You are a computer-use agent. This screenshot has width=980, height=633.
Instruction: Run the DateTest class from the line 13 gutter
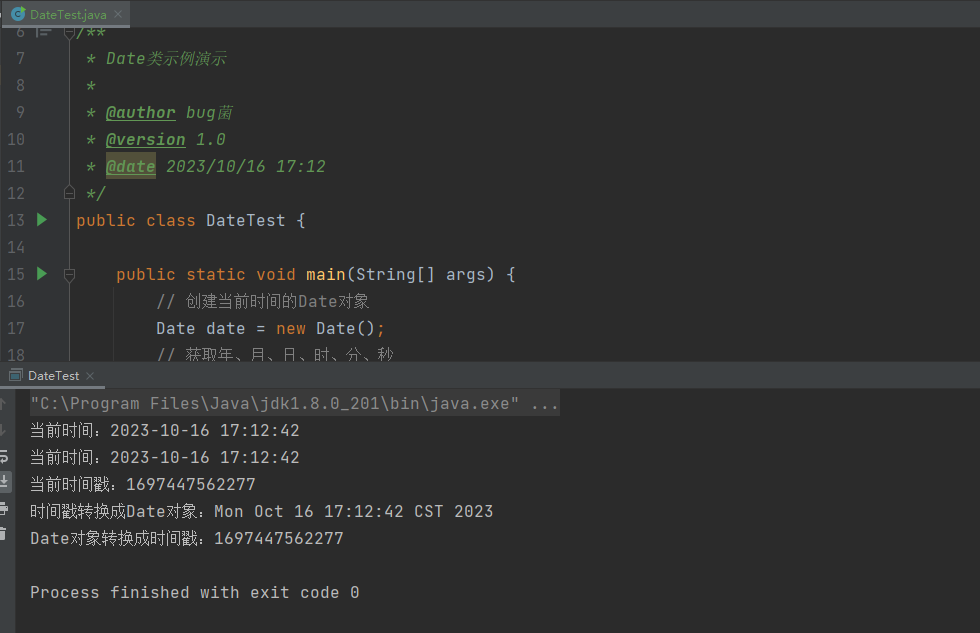click(42, 219)
